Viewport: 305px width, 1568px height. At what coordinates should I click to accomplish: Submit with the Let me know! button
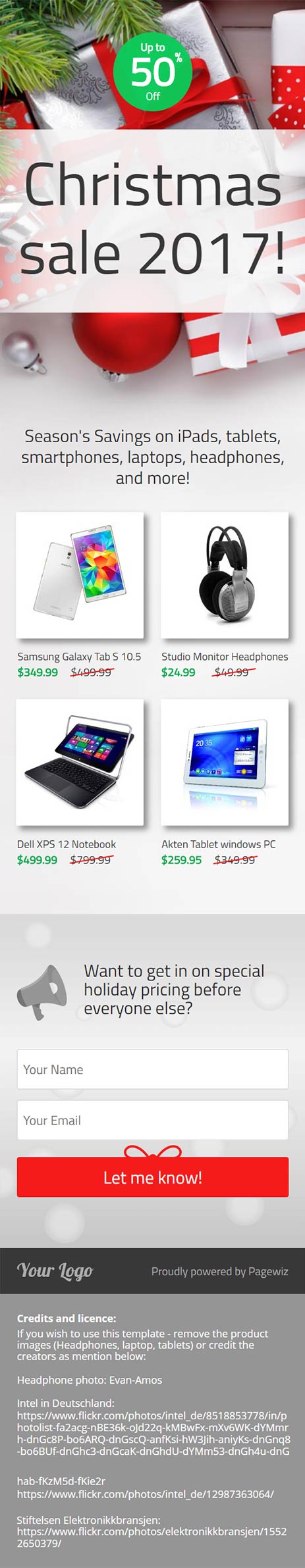coord(153,1177)
